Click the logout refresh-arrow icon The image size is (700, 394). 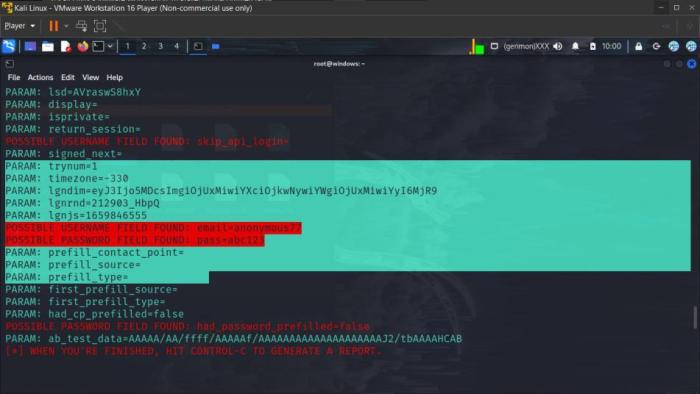pos(656,46)
